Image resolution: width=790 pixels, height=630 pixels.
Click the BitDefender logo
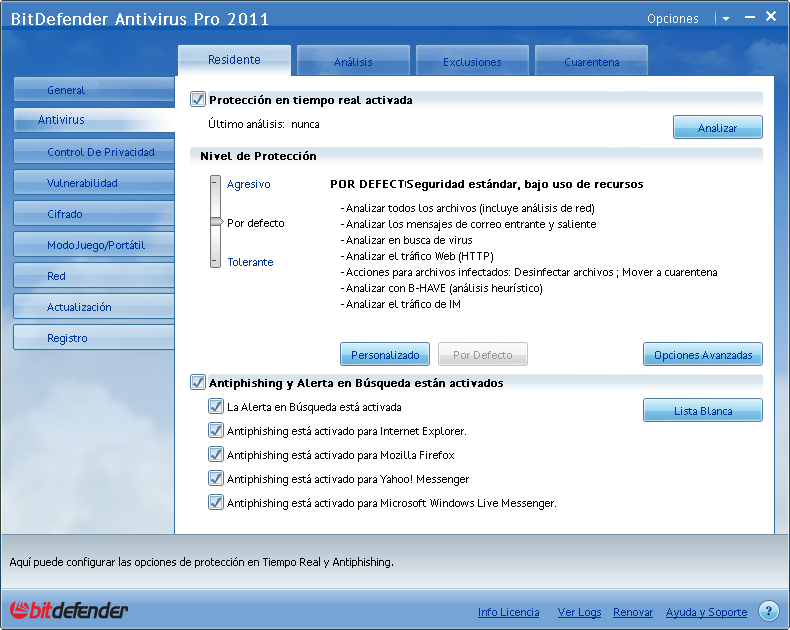pyautogui.click(x=69, y=610)
